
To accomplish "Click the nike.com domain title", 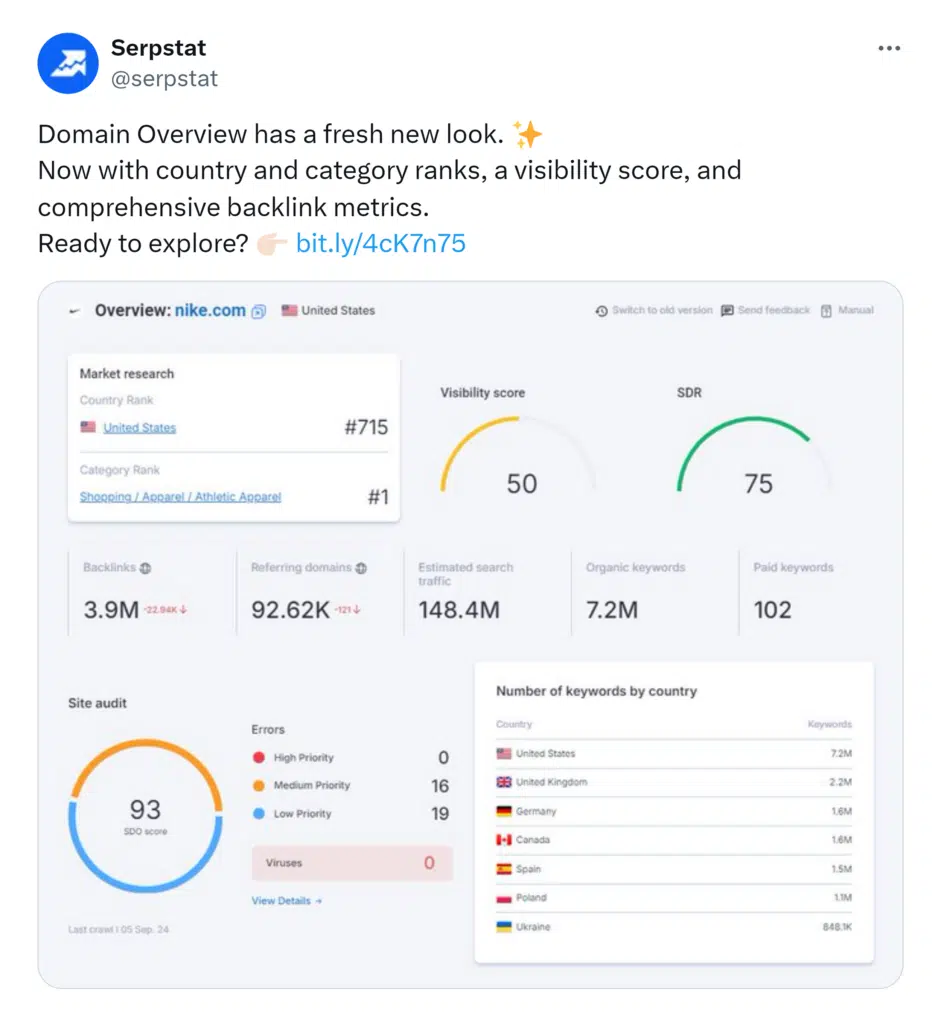I will 210,311.
